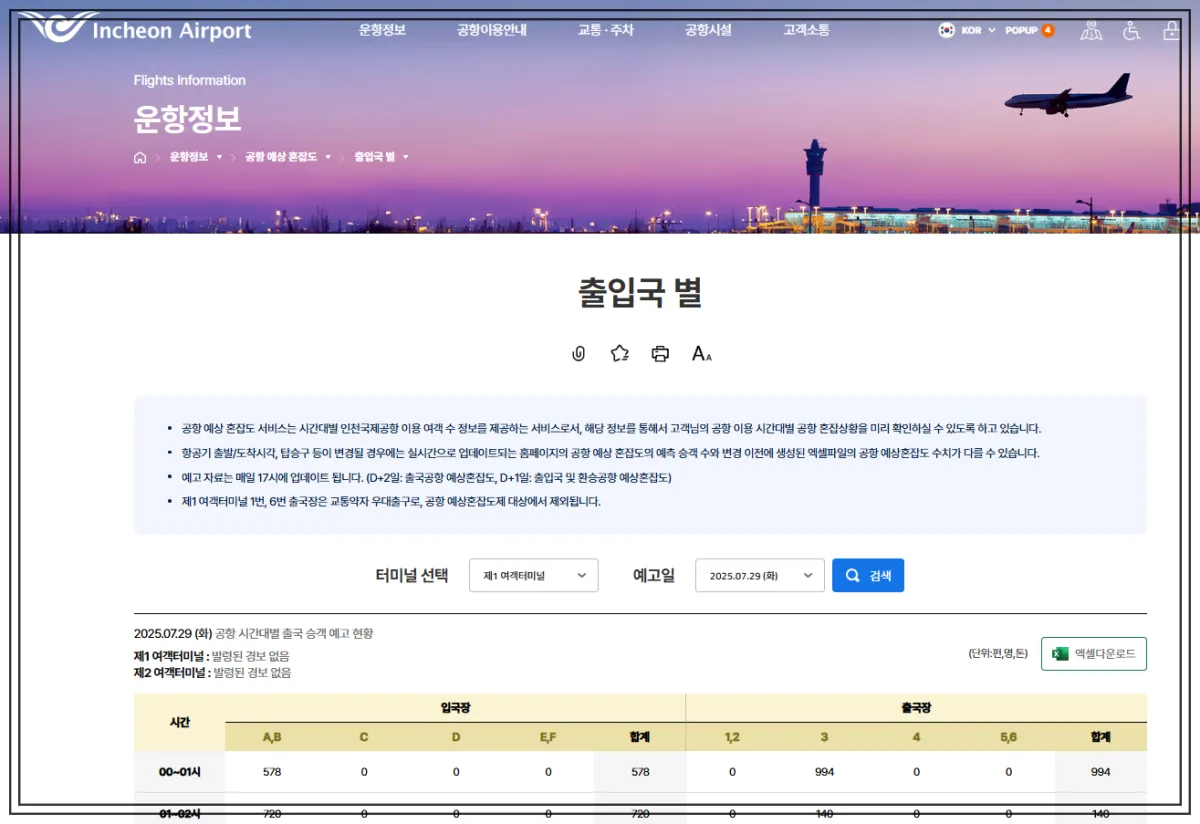Copy page link using paperclip icon
Screen dimensions: 1200x824
click(x=578, y=353)
